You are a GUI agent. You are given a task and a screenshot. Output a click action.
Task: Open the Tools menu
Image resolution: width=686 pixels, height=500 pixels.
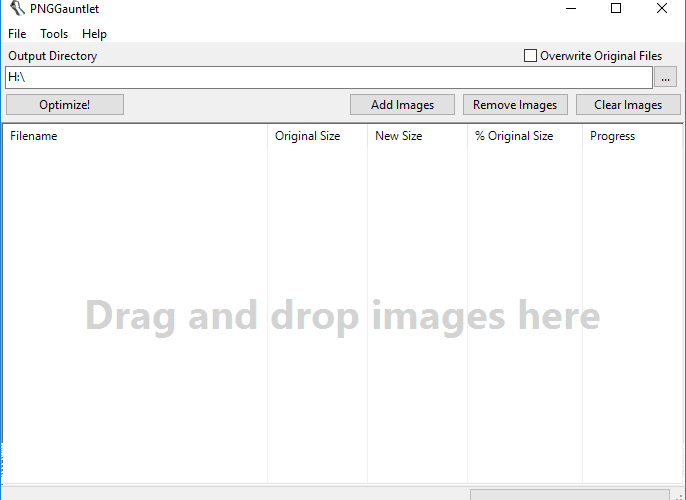click(54, 34)
